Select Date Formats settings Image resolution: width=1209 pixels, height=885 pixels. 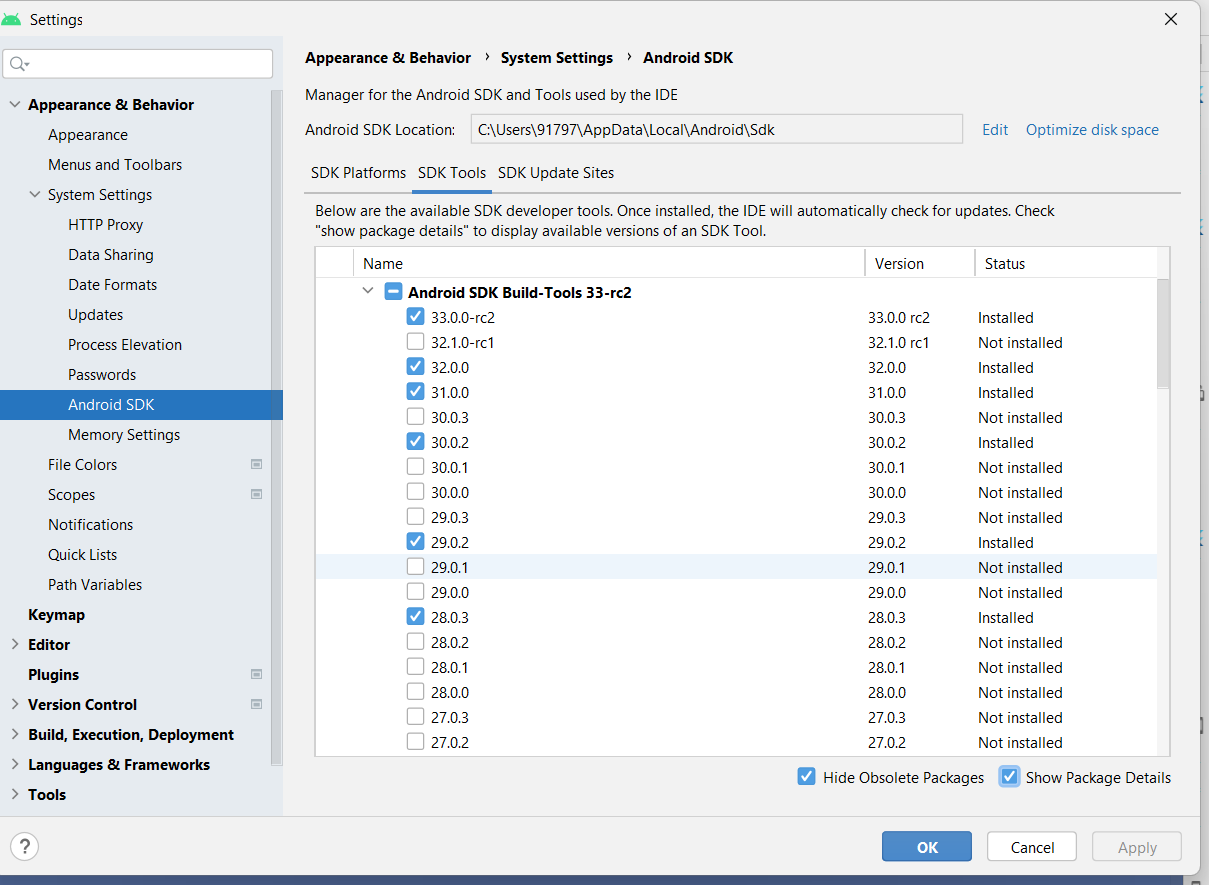(112, 284)
